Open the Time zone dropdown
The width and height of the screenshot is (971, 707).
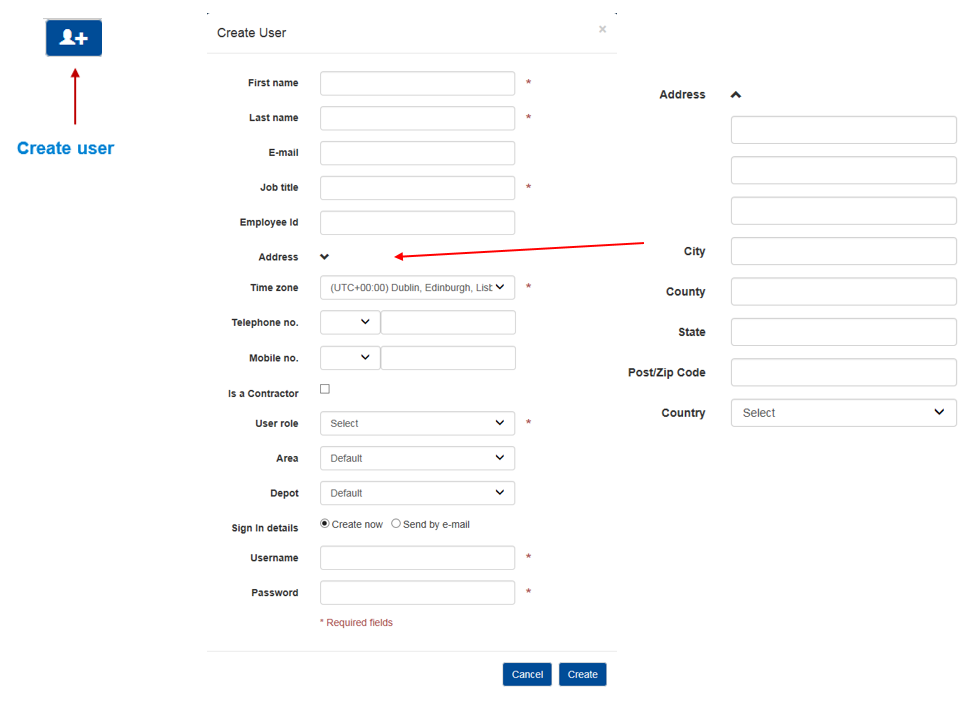click(x=417, y=288)
